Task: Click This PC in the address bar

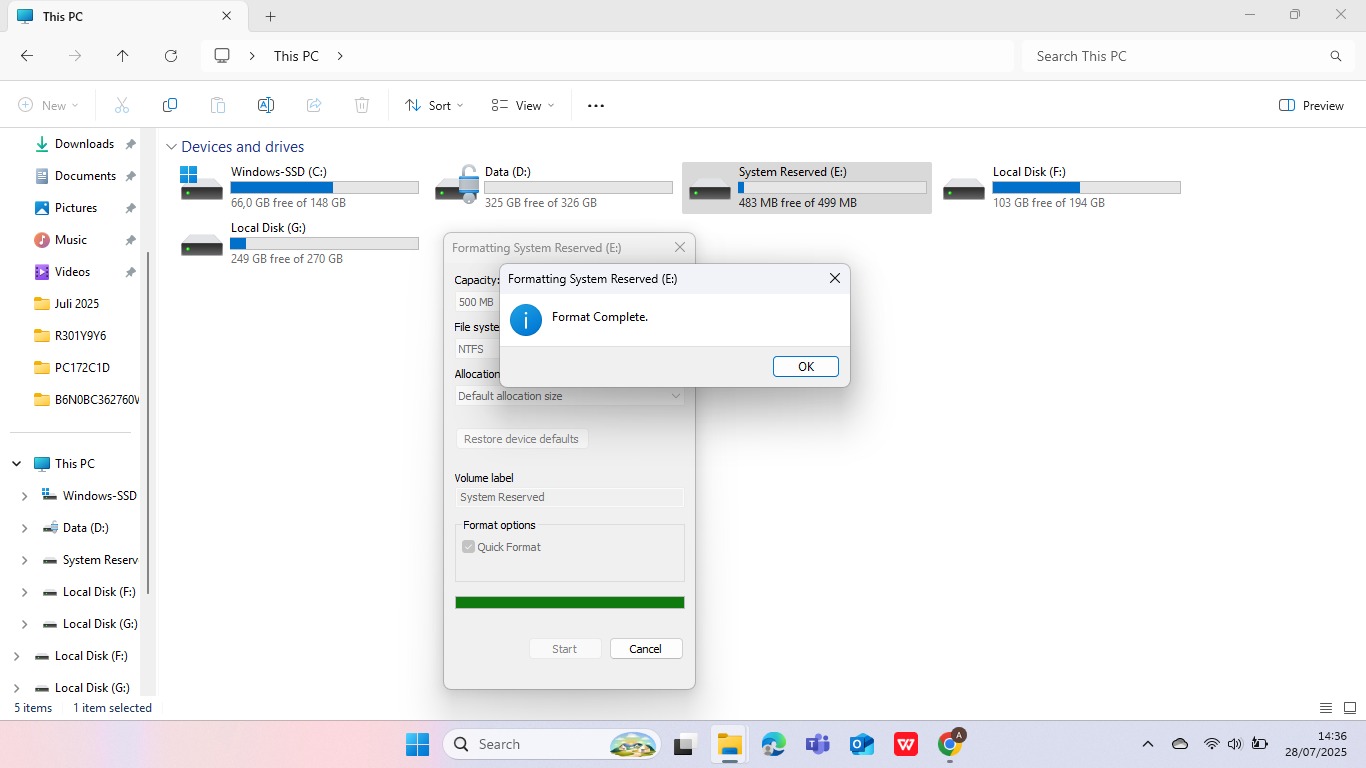Action: coord(296,56)
